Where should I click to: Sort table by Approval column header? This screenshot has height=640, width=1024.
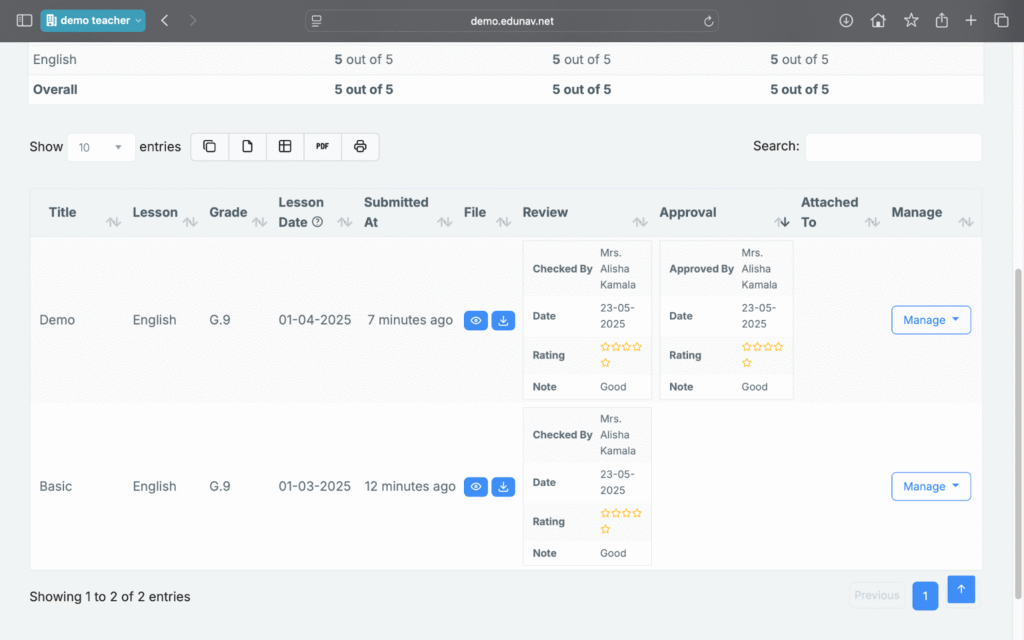coord(688,212)
